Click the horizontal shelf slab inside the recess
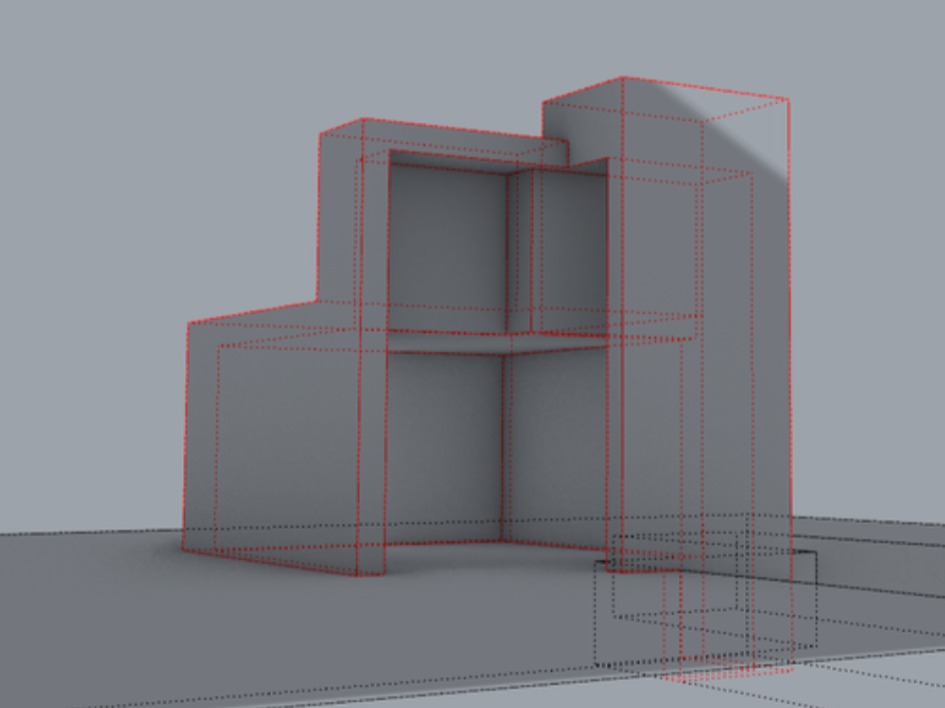The image size is (945, 708). coord(497,342)
